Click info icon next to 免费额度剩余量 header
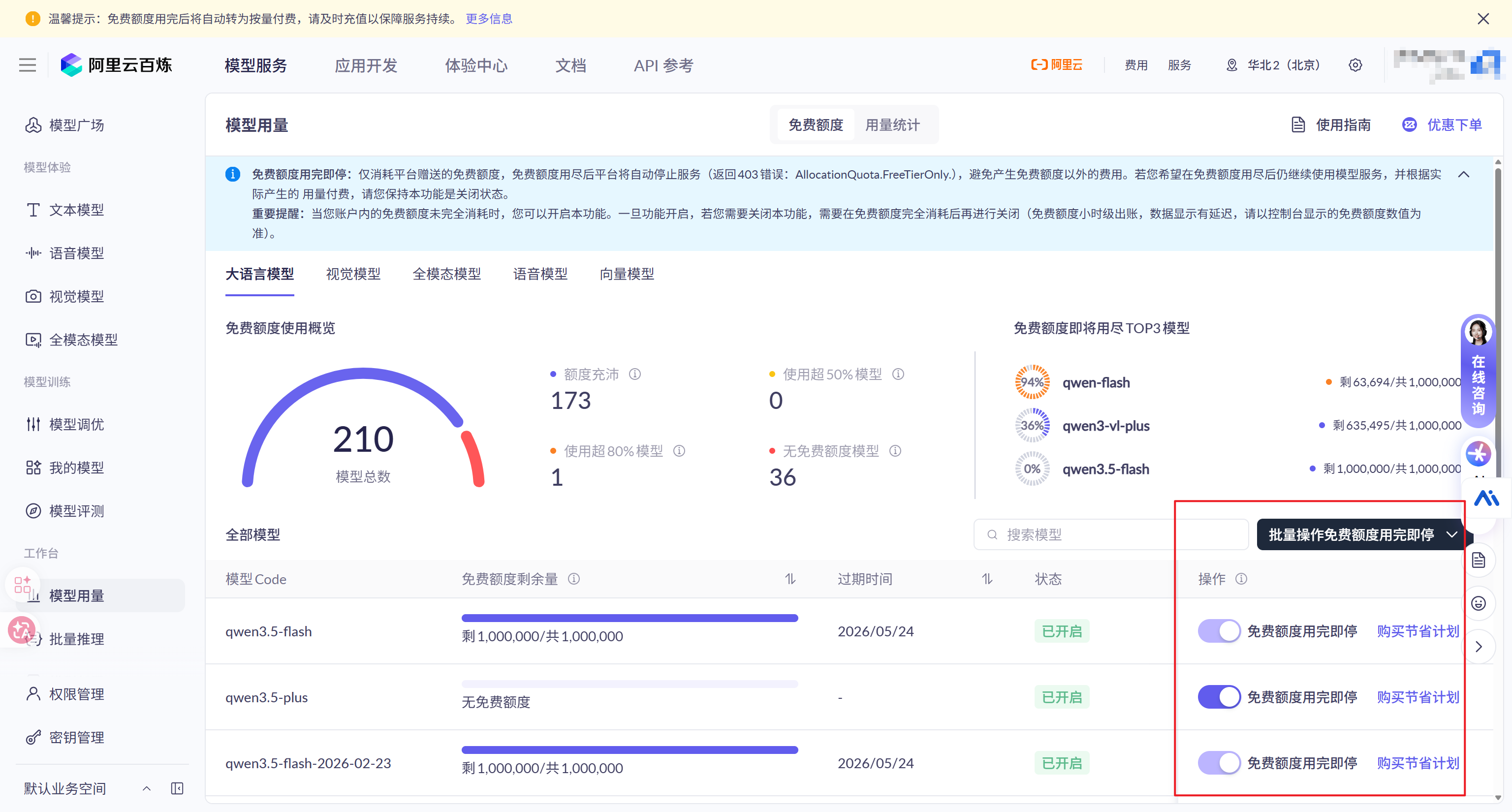This screenshot has height=812, width=1512. click(574, 579)
